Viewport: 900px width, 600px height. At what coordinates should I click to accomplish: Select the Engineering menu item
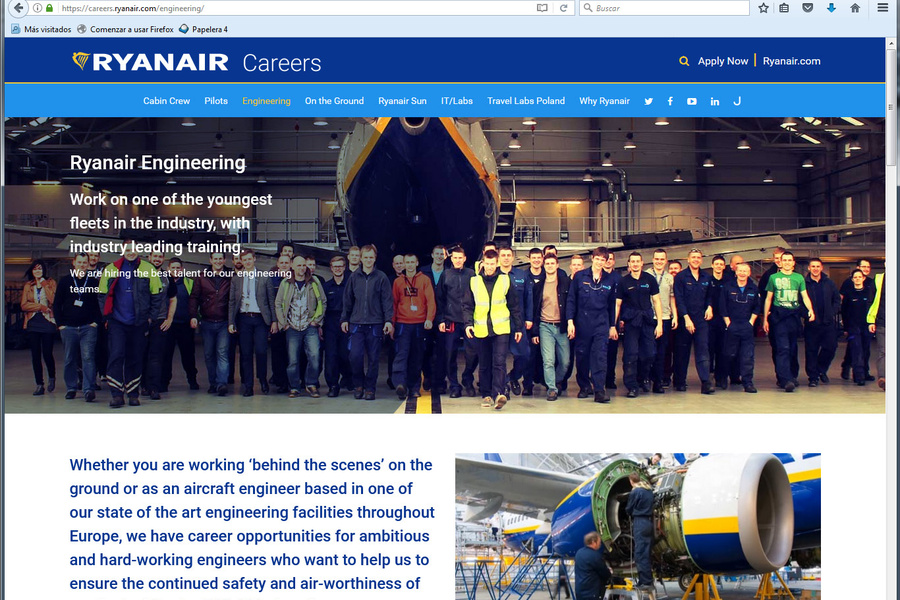[266, 101]
